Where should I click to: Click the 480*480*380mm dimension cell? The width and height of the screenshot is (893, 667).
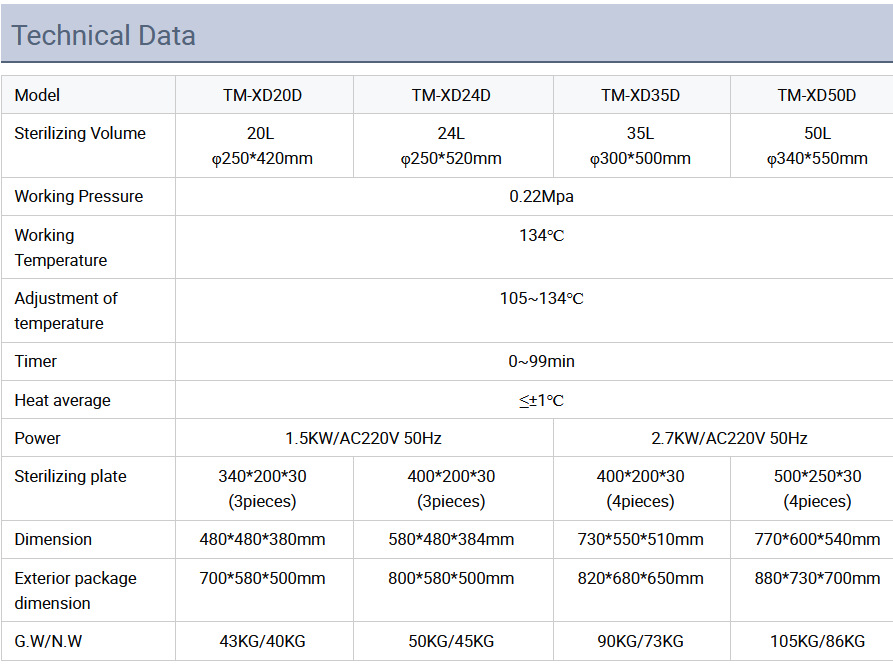point(263,539)
